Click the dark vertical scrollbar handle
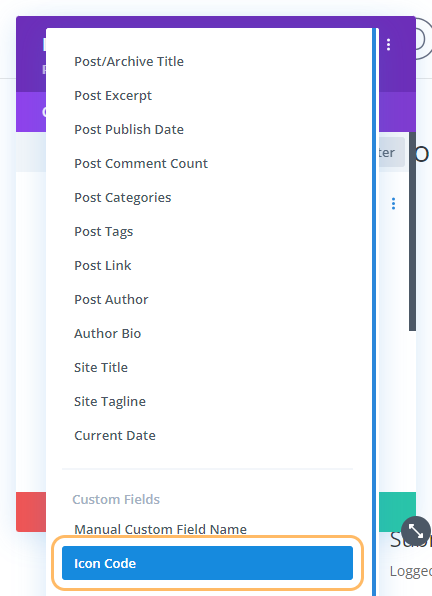432x596 pixels. click(x=412, y=231)
